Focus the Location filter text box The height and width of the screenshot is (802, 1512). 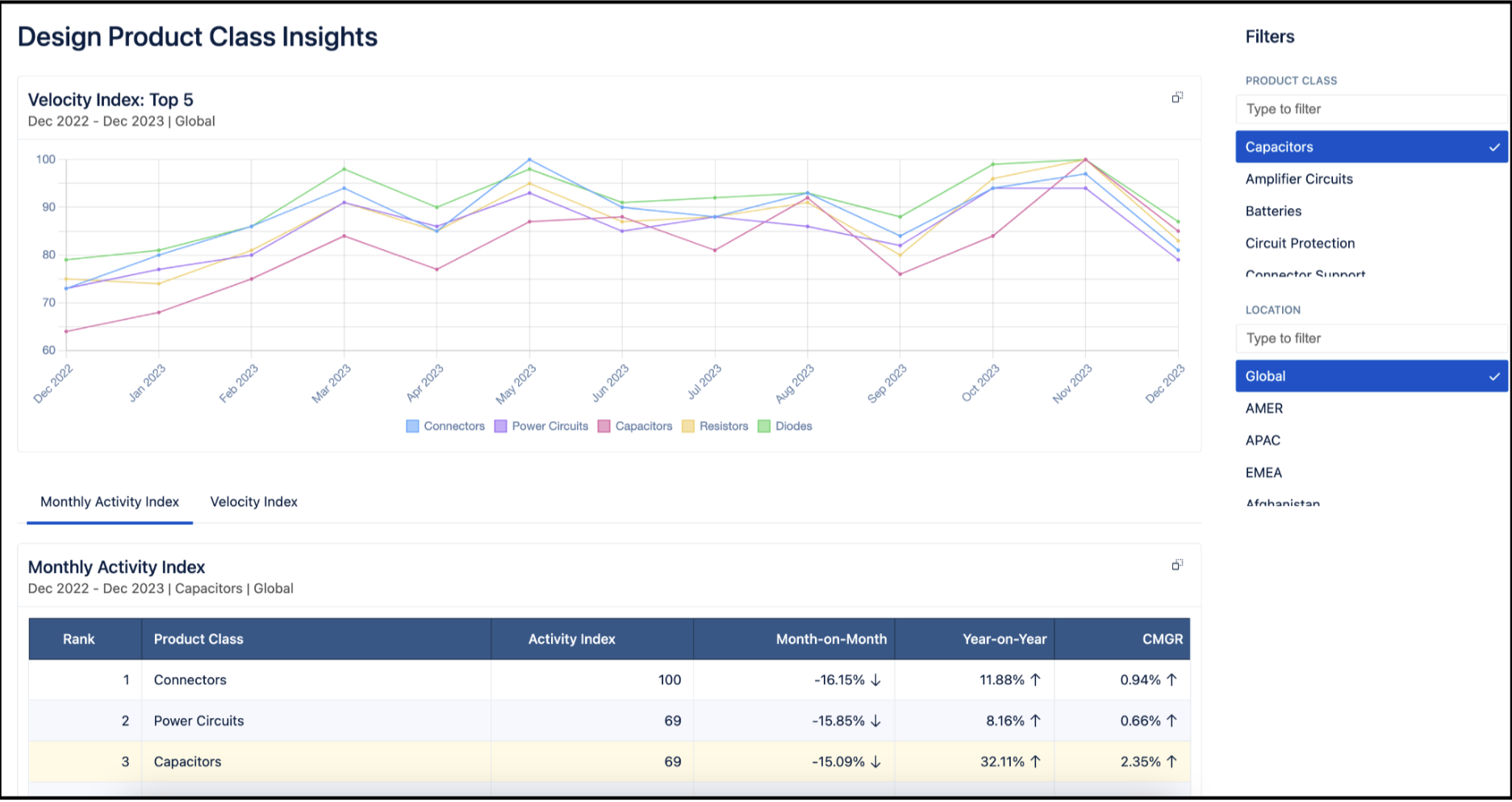pyautogui.click(x=1370, y=338)
